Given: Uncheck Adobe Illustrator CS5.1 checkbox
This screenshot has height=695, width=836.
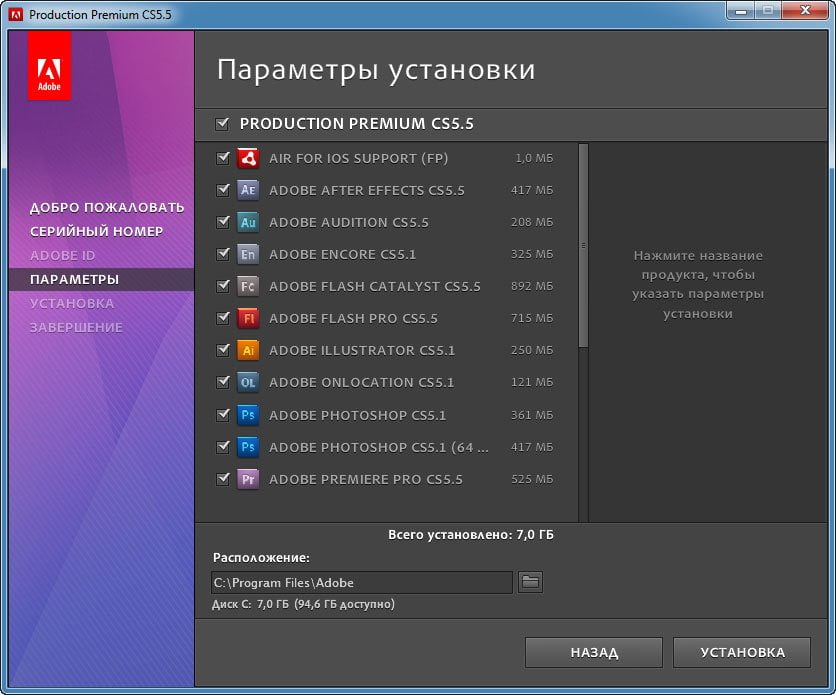Looking at the screenshot, I should tap(223, 350).
